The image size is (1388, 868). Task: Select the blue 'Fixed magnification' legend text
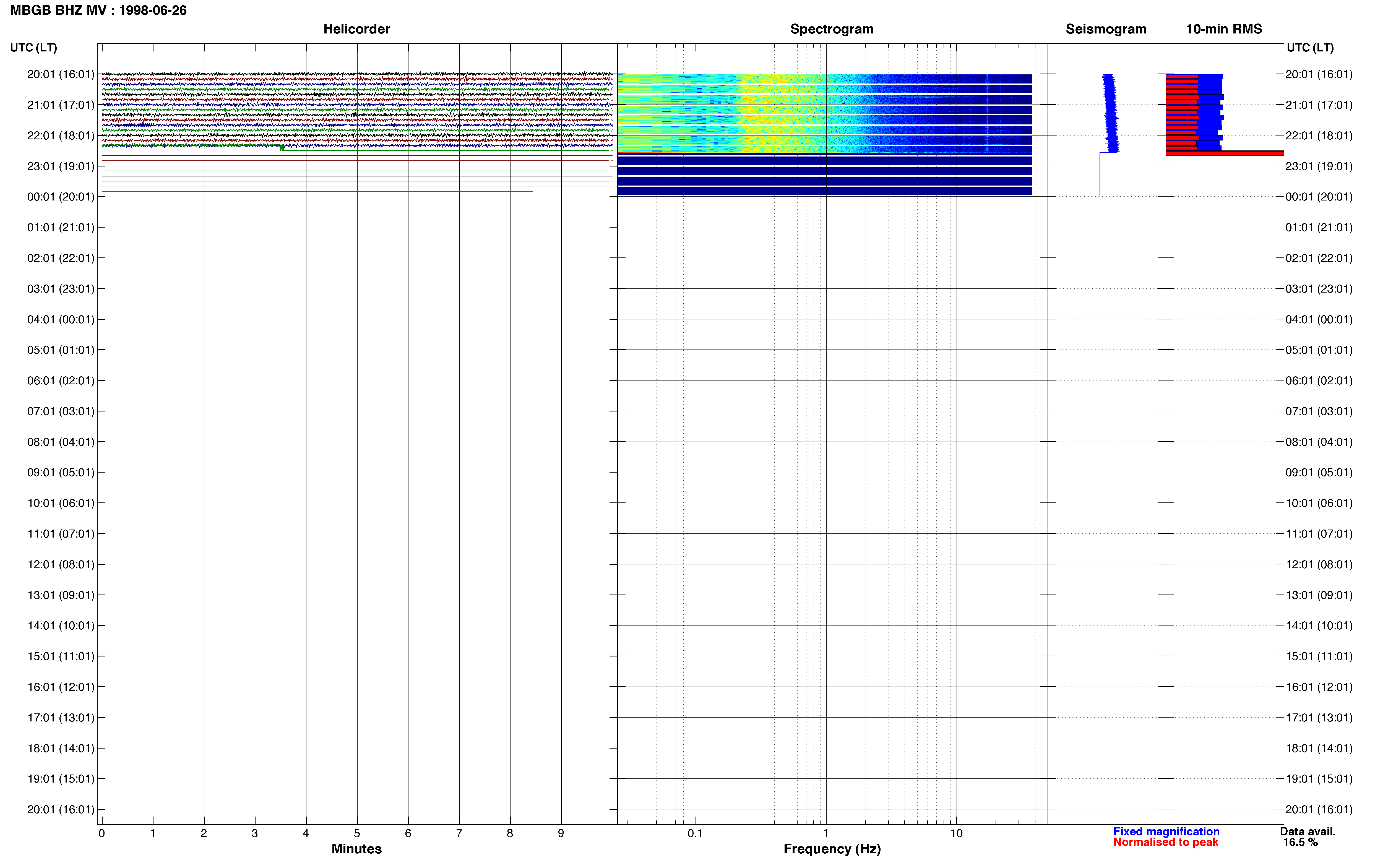click(1166, 831)
